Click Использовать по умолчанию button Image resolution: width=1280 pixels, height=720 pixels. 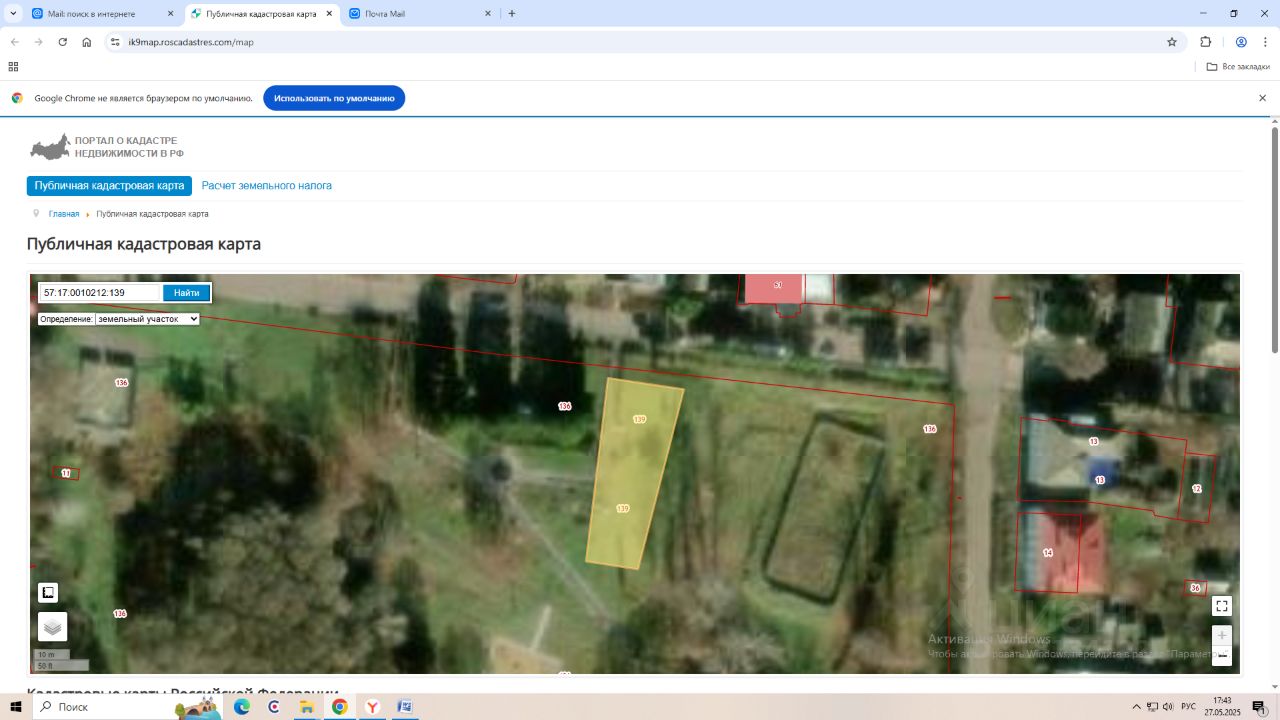pyautogui.click(x=334, y=98)
